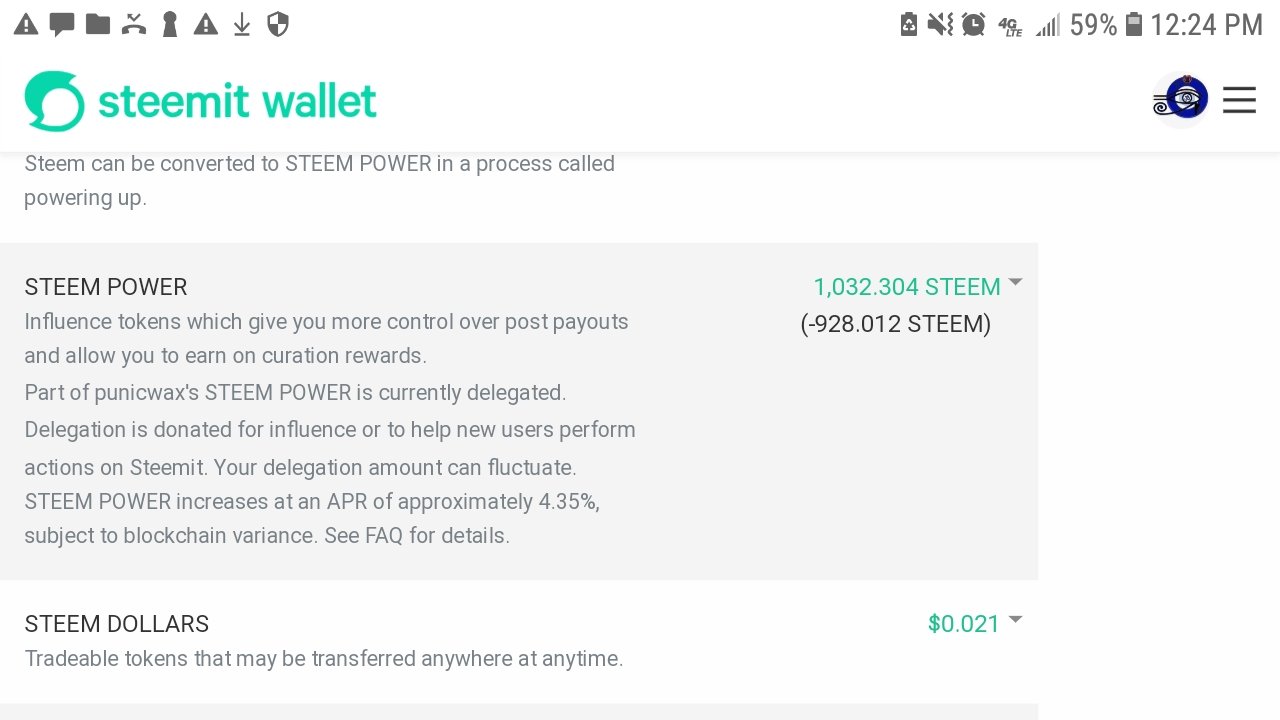
Task: Select the STEEM DOLLARS heading
Action: pyautogui.click(x=117, y=624)
